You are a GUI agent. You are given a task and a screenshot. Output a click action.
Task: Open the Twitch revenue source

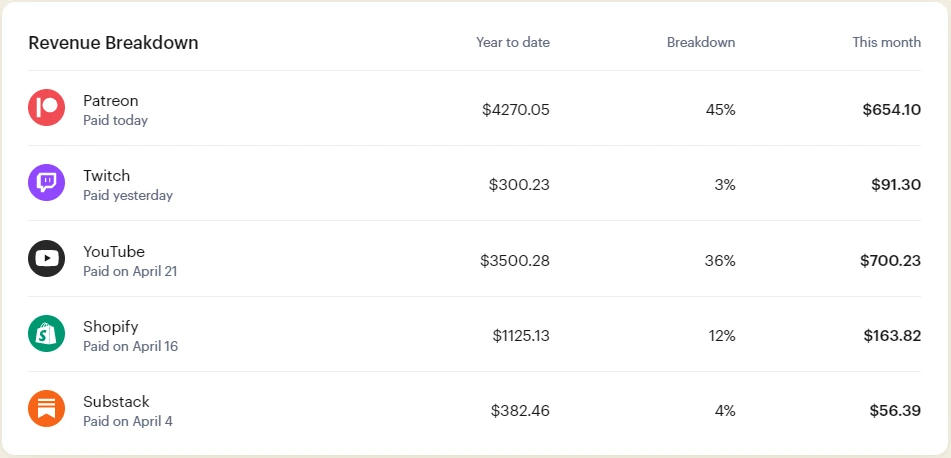[x=107, y=175]
